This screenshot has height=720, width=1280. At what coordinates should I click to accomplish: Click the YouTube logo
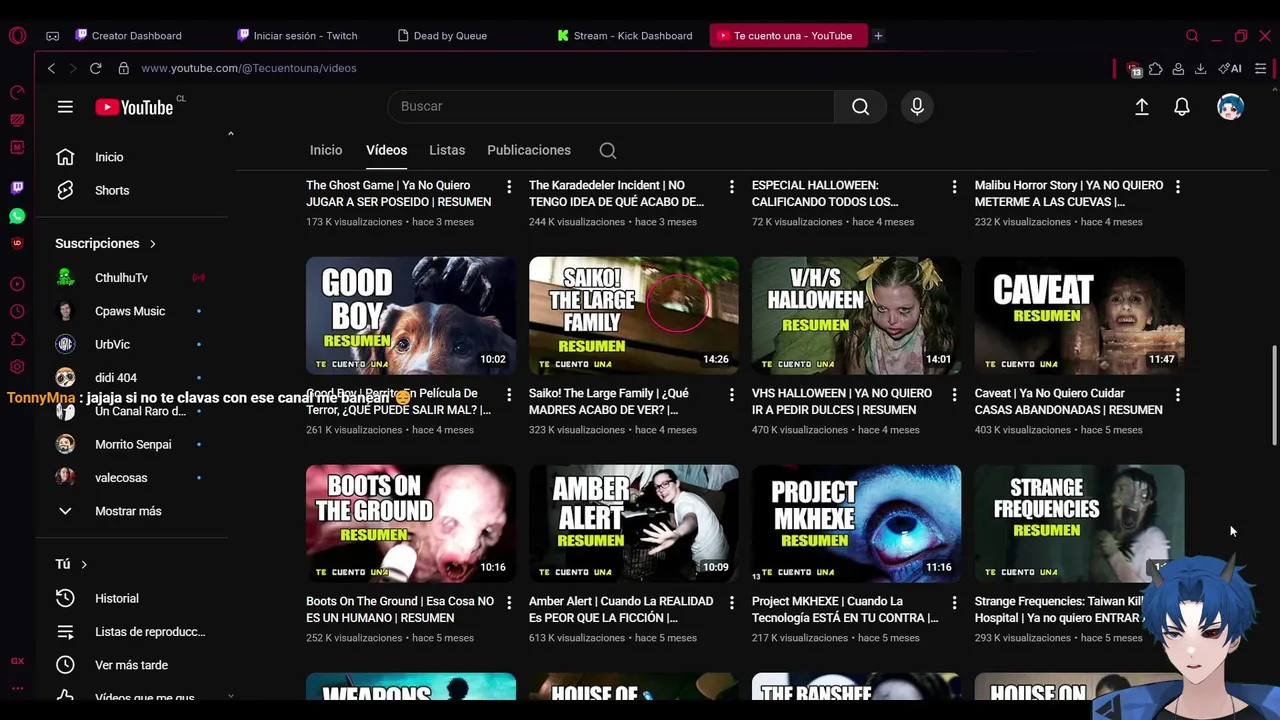coord(134,107)
